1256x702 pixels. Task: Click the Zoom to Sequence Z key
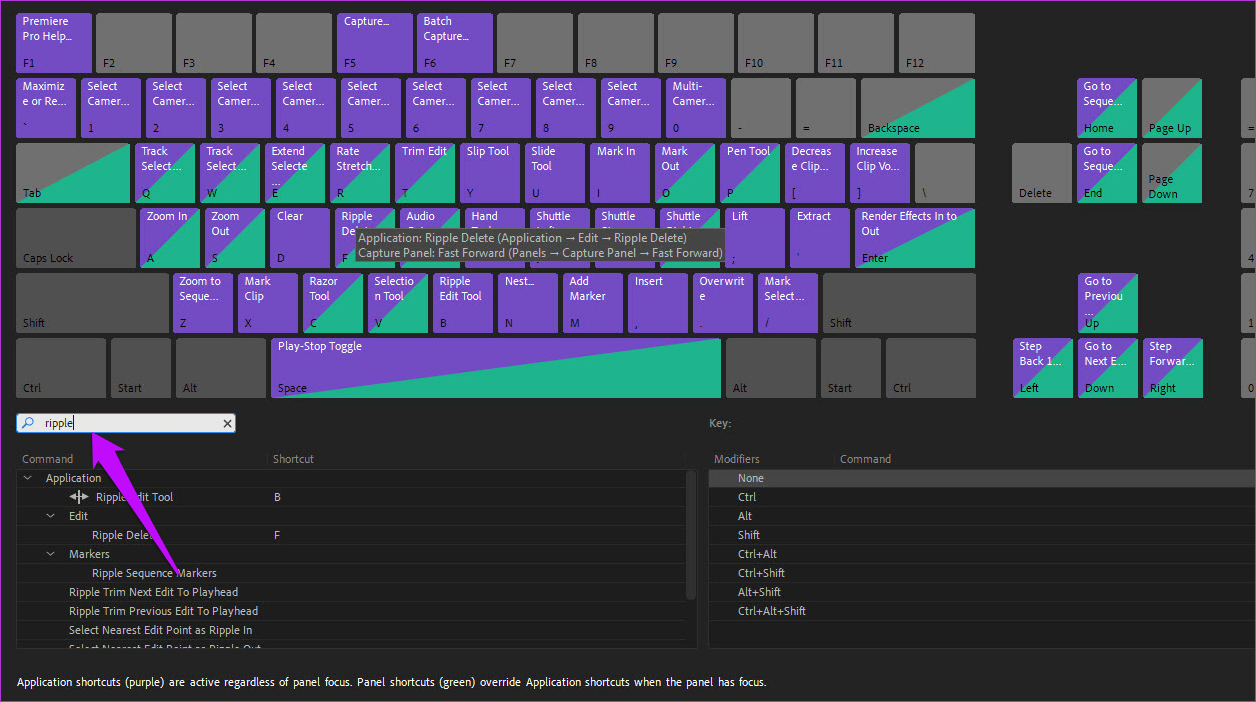(203, 303)
